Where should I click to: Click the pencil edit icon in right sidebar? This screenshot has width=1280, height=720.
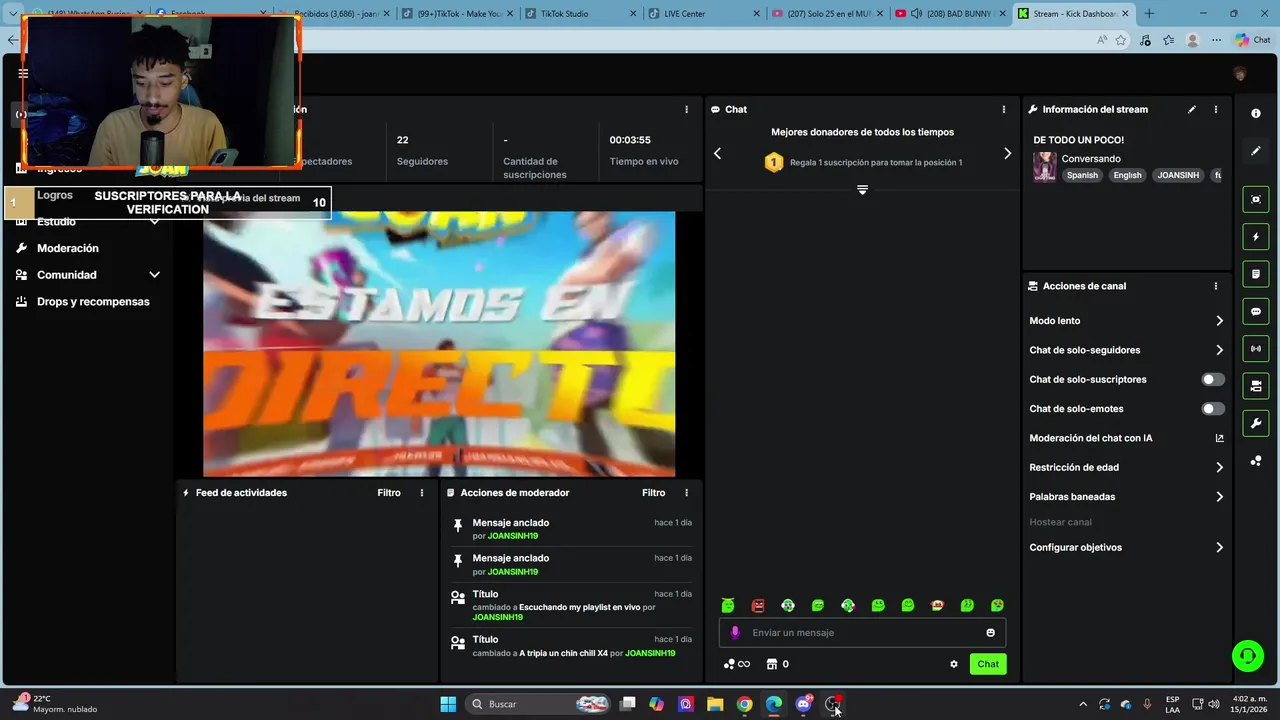(1256, 151)
